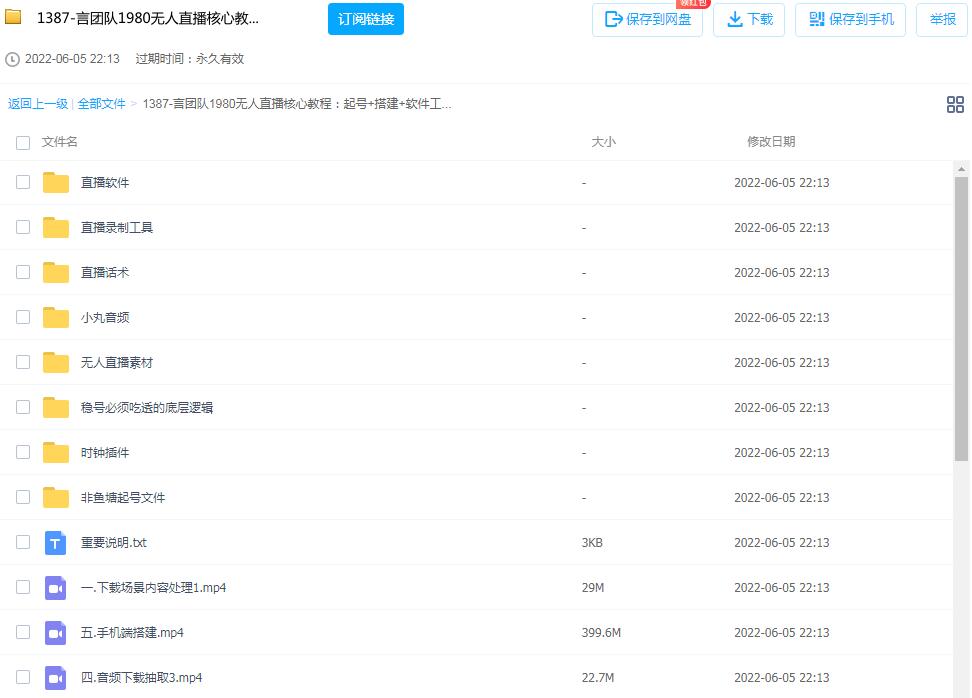Click the scrollbar up arrow

pyautogui.click(x=961, y=169)
